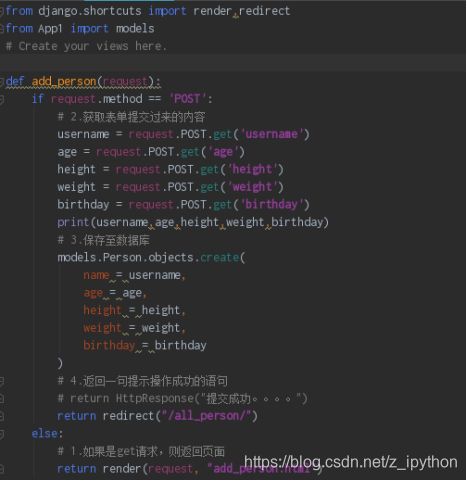Screen dimensions: 467x481
Task: Click the function name 'add_person'
Action: (x=64, y=81)
